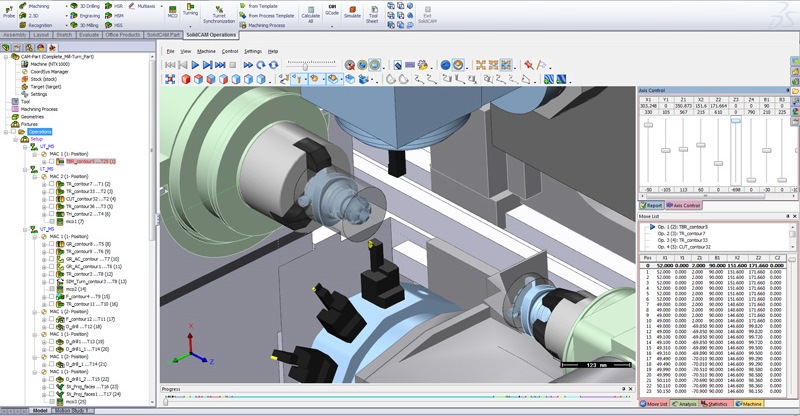The image size is (800, 416).
Task: Add an HSS operation
Action: point(114,25)
